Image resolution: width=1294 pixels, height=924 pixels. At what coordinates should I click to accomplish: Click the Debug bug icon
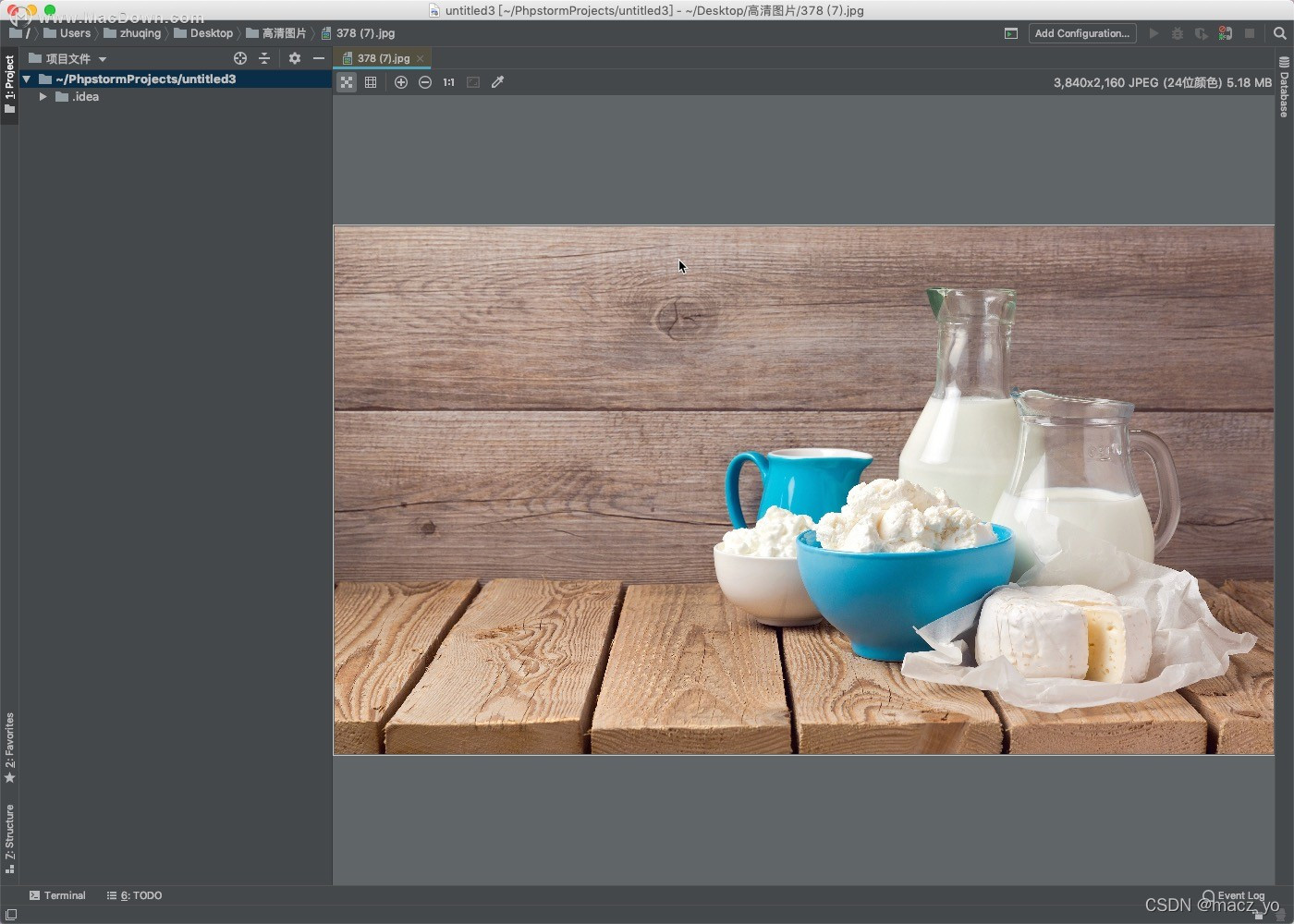1178,33
